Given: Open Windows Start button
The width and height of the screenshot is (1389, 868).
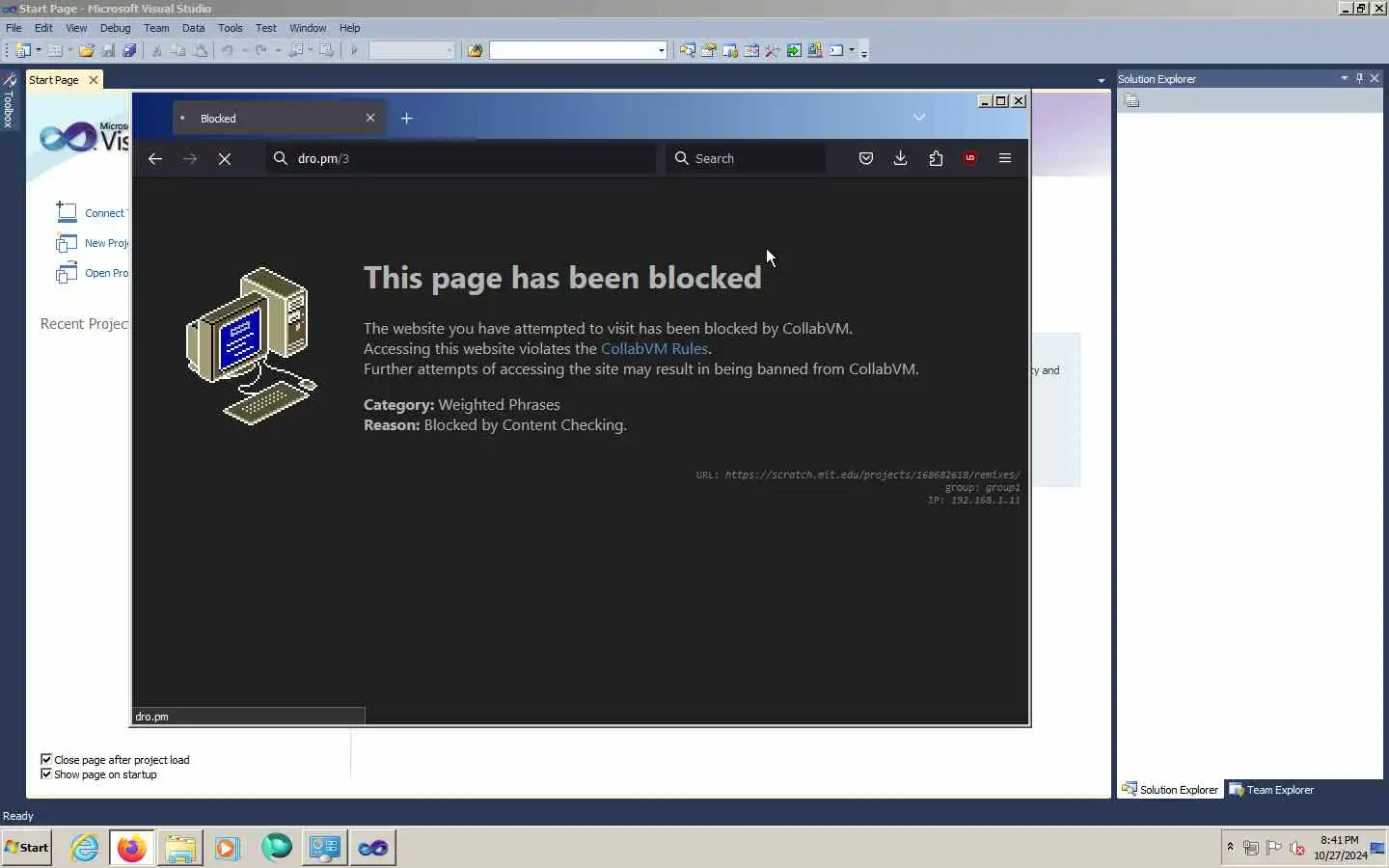Looking at the screenshot, I should (x=27, y=848).
